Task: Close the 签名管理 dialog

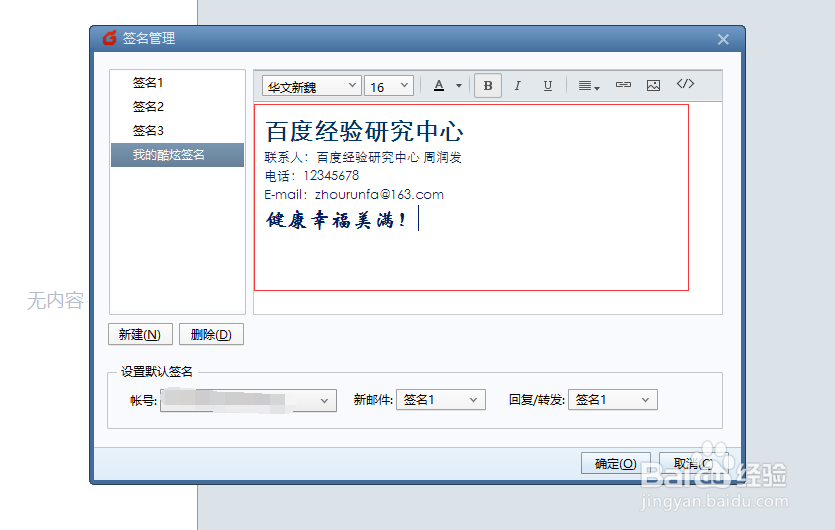Action: pyautogui.click(x=723, y=39)
